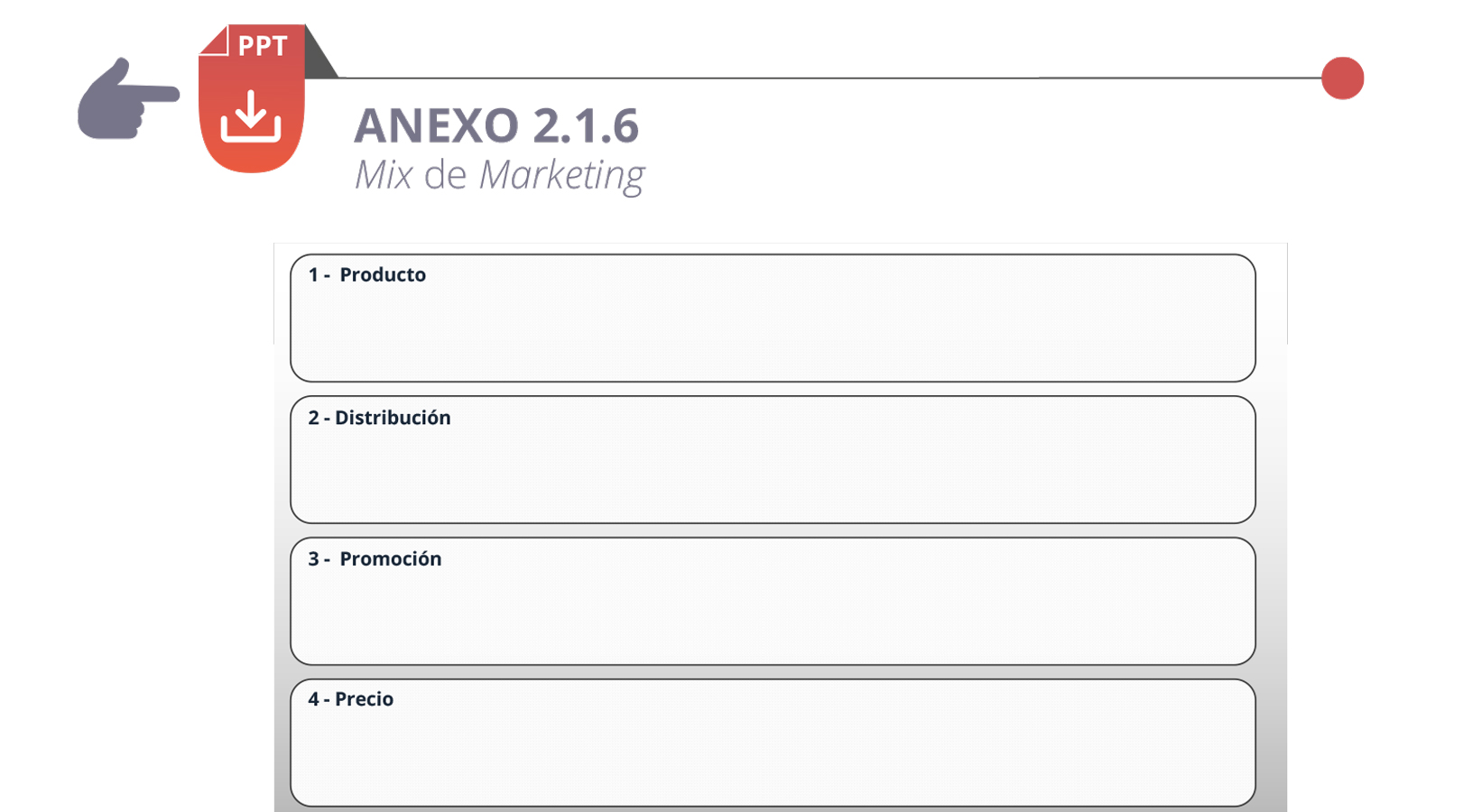This screenshot has height=812, width=1472.
Task: Click the PPT label on red file
Action: pyautogui.click(x=263, y=46)
